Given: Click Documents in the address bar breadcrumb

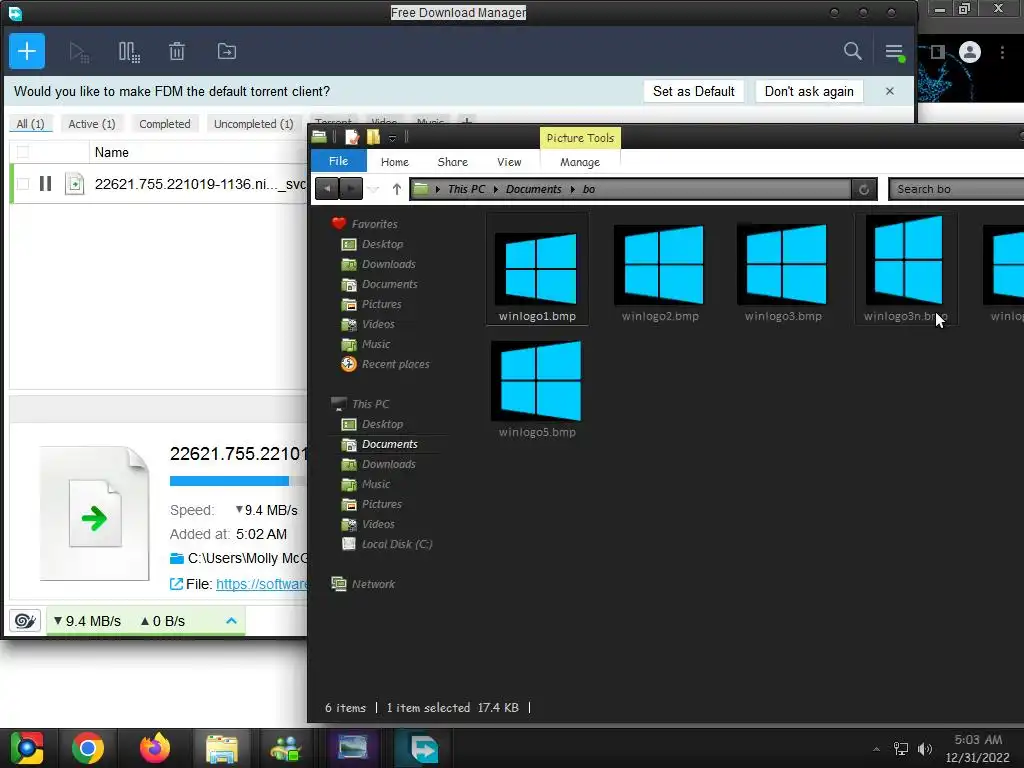Looking at the screenshot, I should 534,189.
